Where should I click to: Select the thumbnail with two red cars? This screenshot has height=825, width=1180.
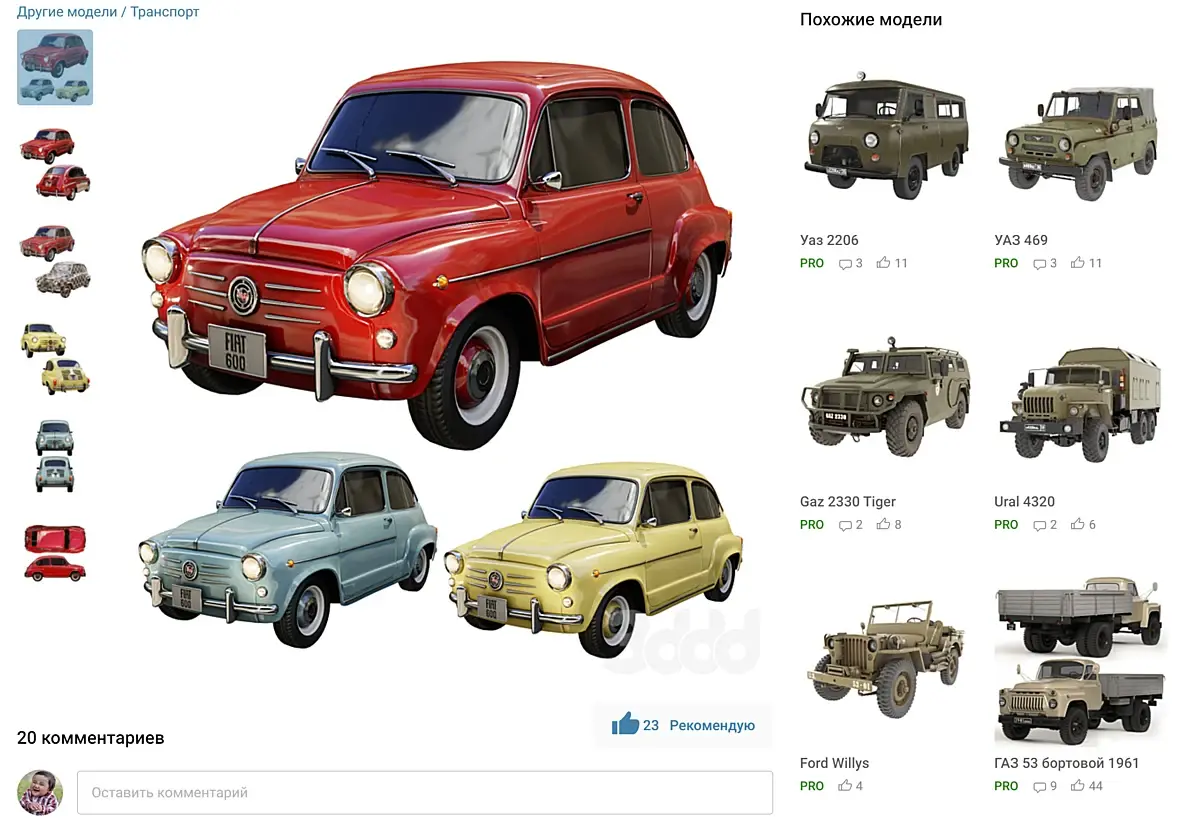coord(55,164)
